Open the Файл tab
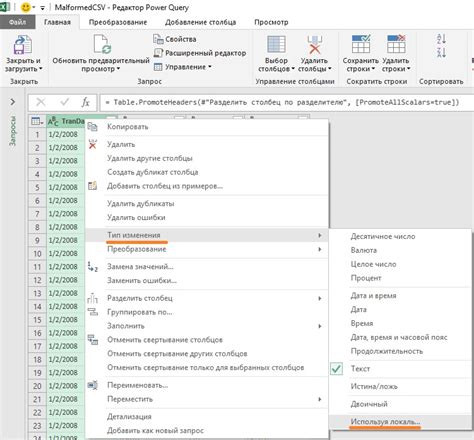 click(17, 22)
